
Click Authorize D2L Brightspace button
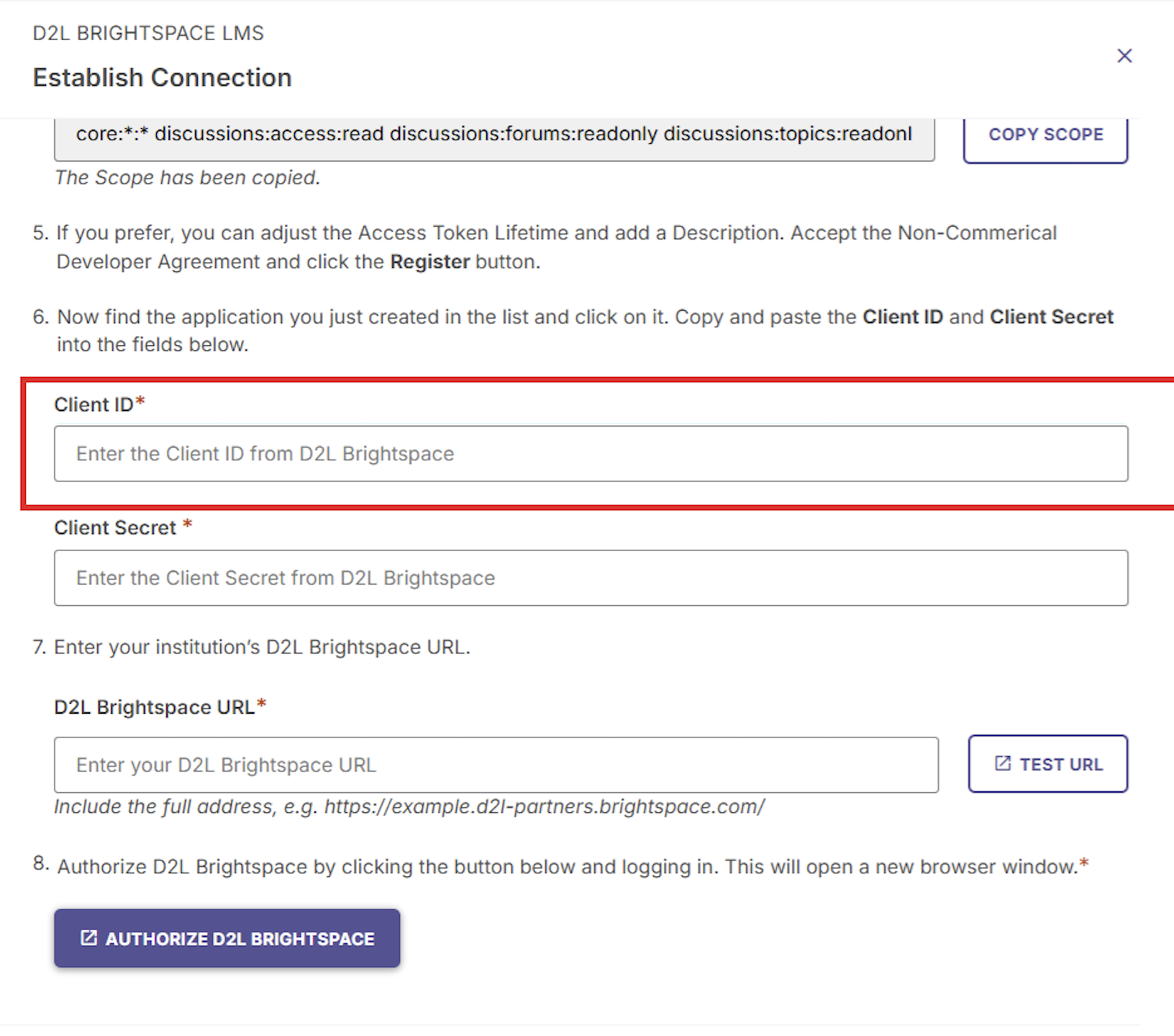[227, 938]
